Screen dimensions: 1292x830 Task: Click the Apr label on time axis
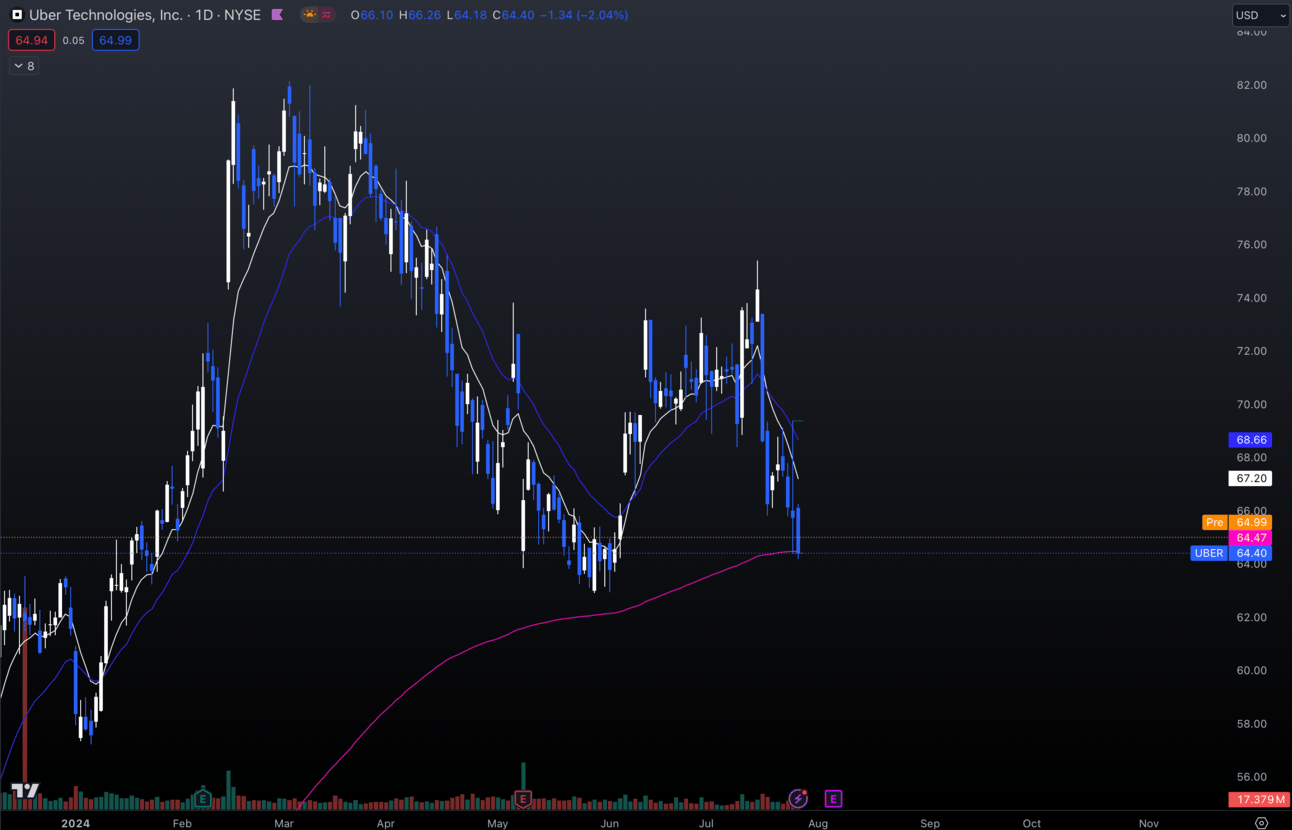click(386, 824)
